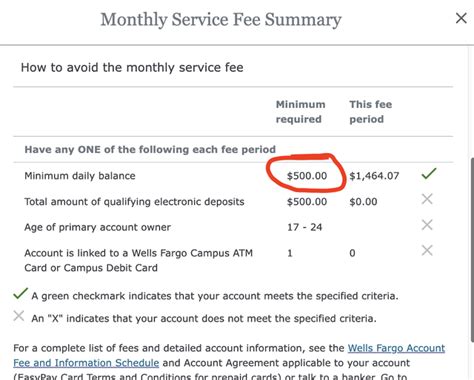Click 'Total amount of qualifying electronic deposits' label
This screenshot has height=380, width=474.
click(x=134, y=202)
